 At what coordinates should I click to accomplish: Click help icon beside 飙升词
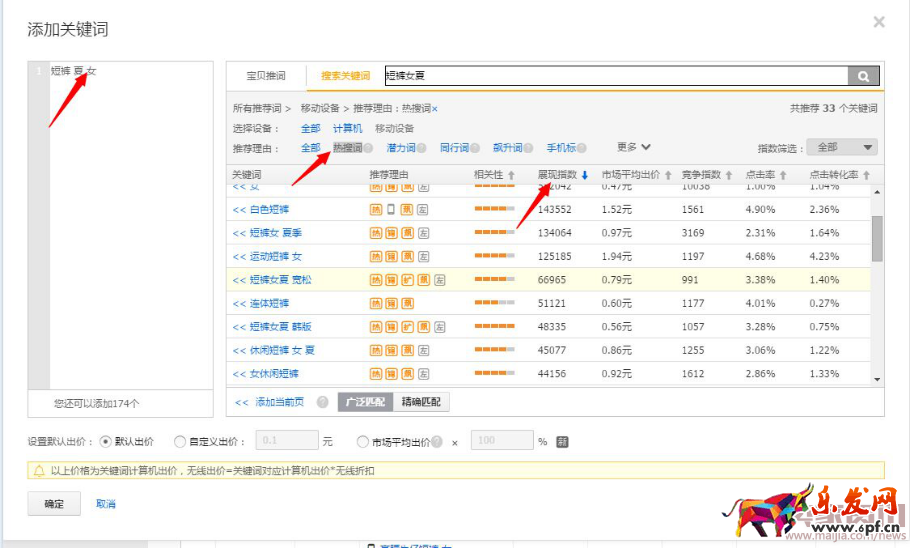click(x=528, y=148)
